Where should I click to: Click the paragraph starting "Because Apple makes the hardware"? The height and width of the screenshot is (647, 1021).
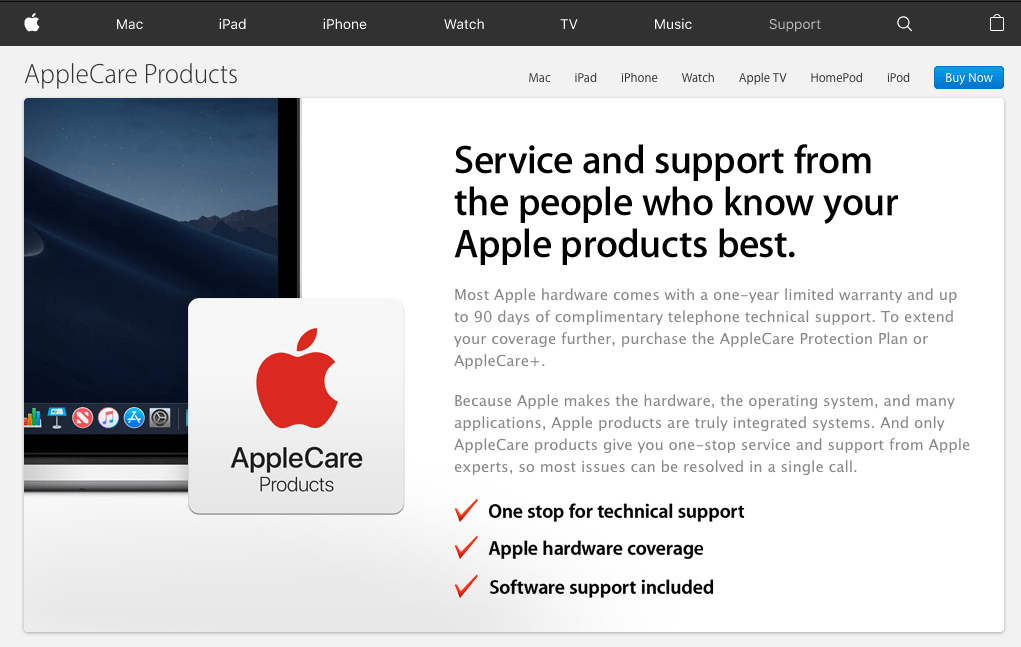point(712,434)
